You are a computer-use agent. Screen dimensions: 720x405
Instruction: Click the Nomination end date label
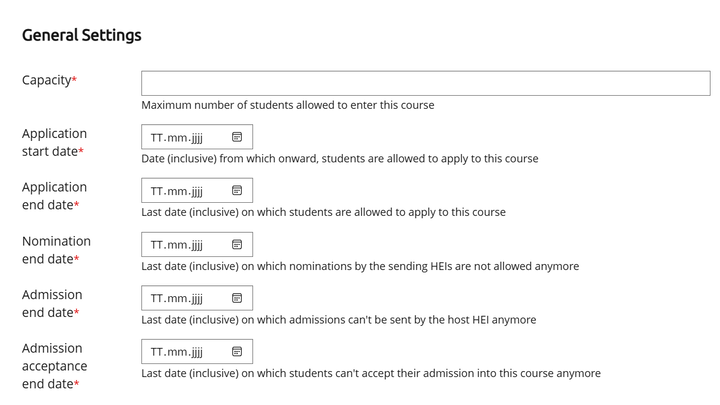click(x=56, y=250)
